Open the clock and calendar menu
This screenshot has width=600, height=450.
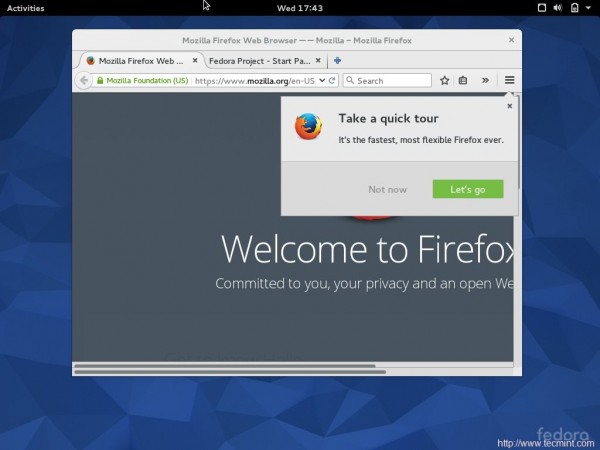pyautogui.click(x=300, y=8)
